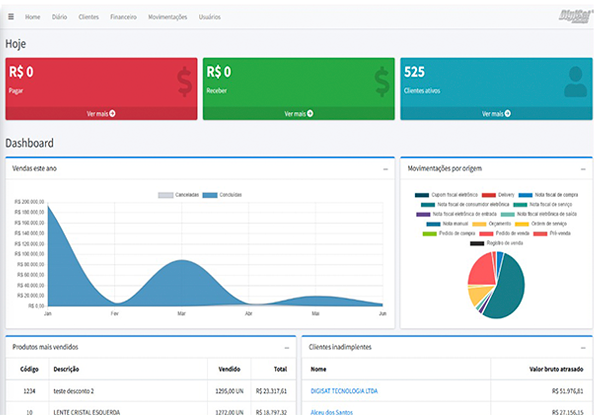Open the hamburger sidebar menu
The image size is (600, 420).
click(11, 17)
